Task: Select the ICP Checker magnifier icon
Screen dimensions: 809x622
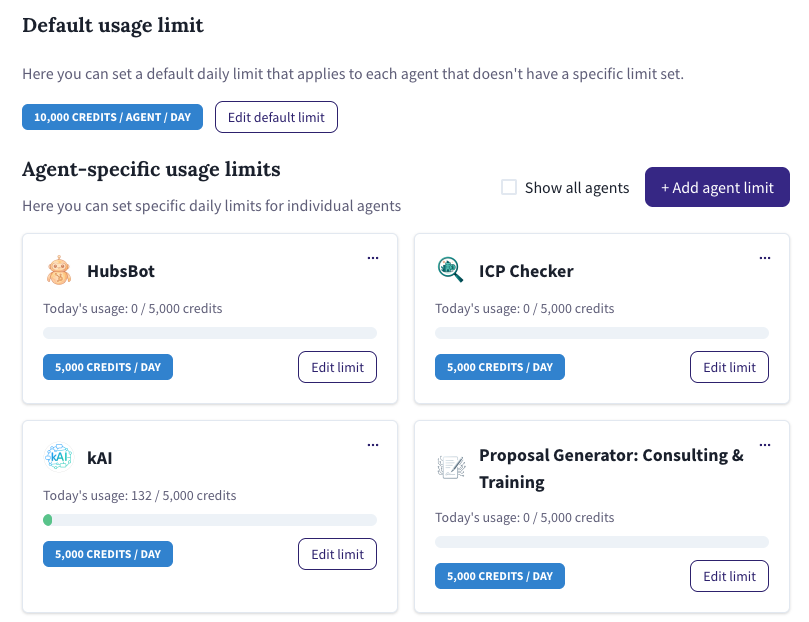Action: pyautogui.click(x=451, y=270)
